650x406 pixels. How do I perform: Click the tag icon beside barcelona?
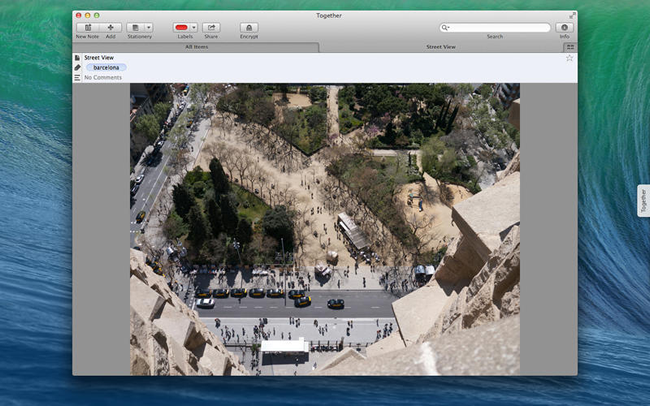[78, 68]
